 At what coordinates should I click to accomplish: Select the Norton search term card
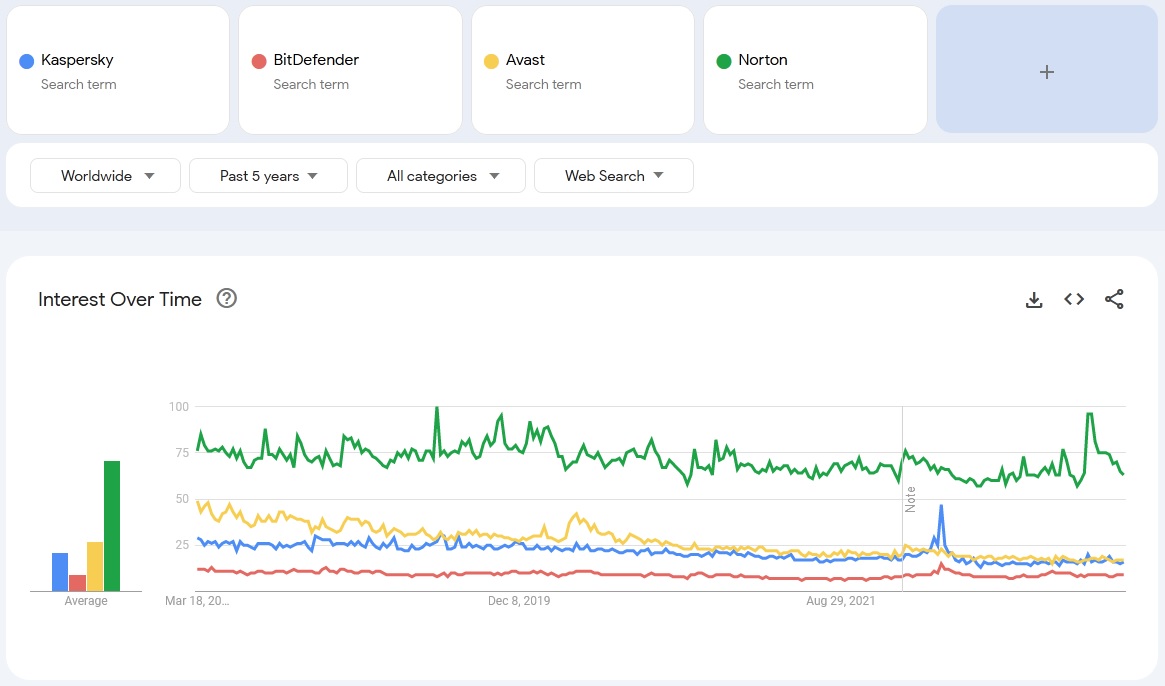tap(815, 70)
